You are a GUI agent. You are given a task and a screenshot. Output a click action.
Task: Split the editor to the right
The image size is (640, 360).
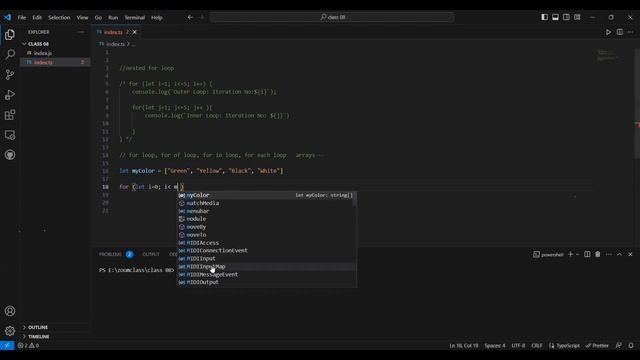[620, 32]
